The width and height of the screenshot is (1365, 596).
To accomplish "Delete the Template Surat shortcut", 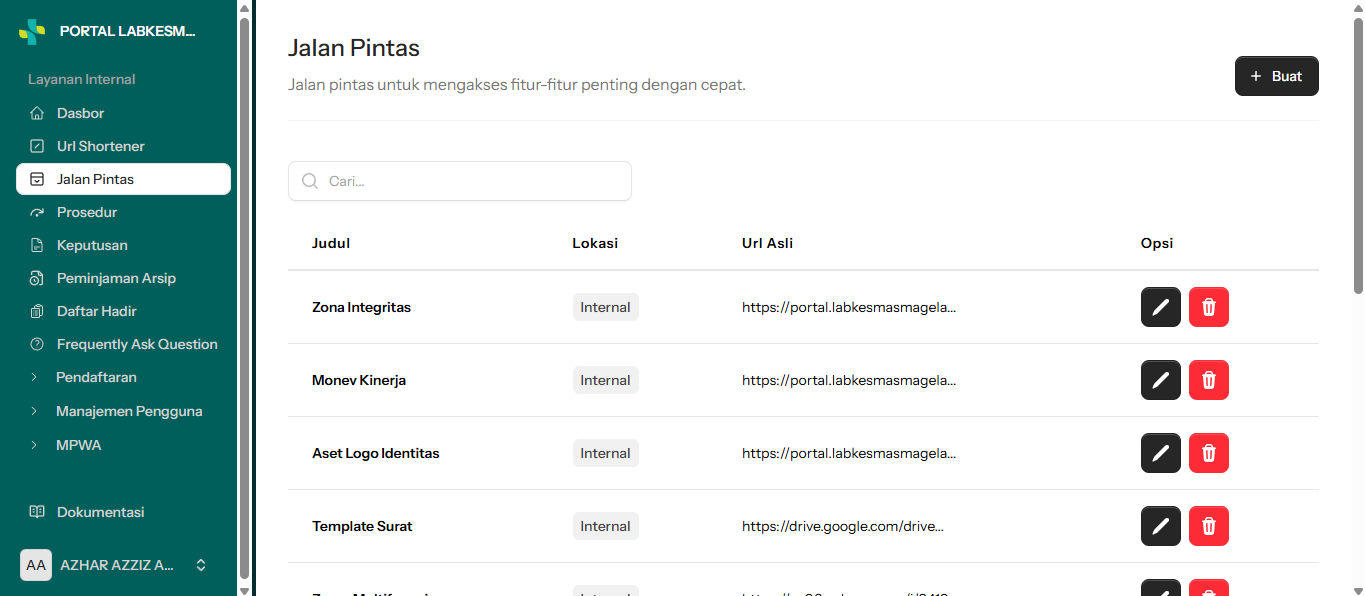I will 1209,526.
